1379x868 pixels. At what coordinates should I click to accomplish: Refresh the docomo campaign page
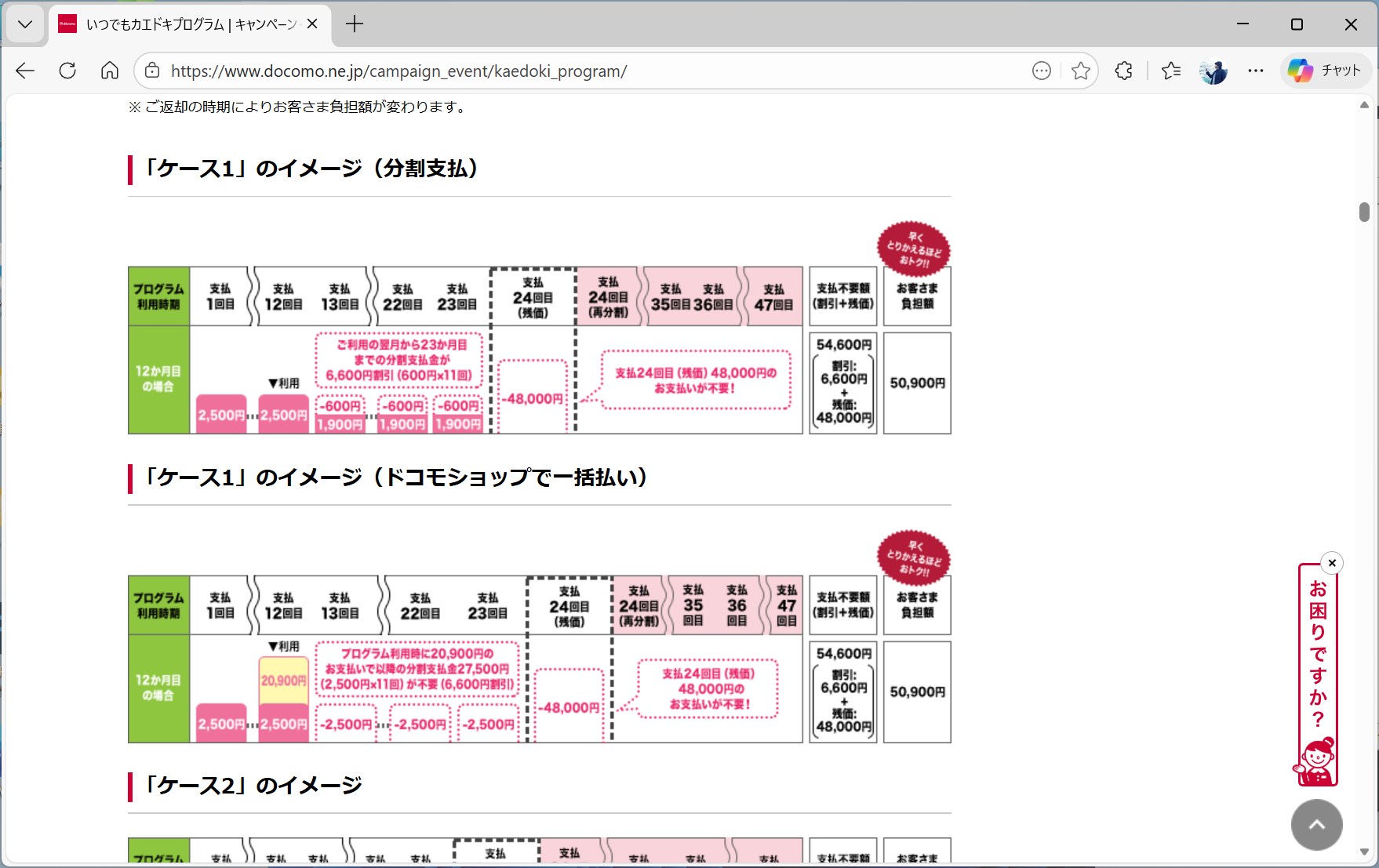(x=67, y=71)
